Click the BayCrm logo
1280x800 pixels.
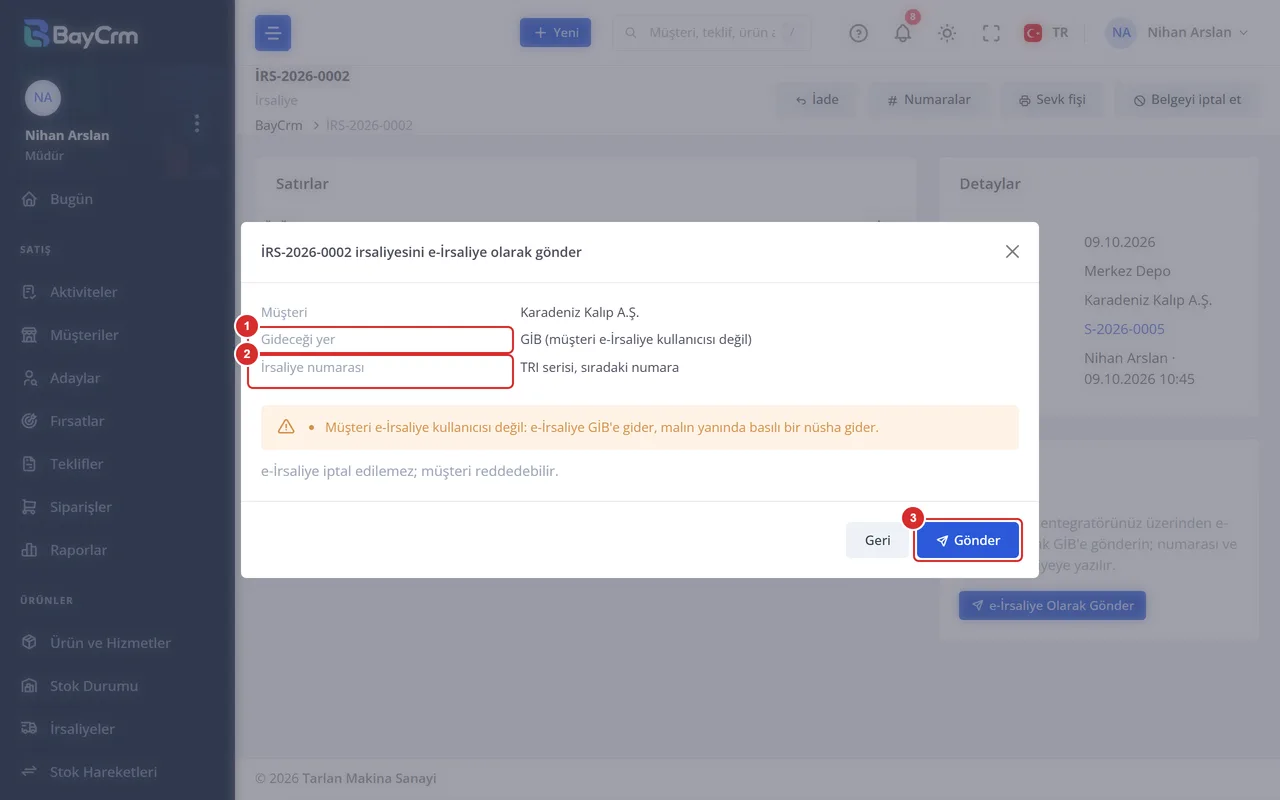(x=81, y=35)
